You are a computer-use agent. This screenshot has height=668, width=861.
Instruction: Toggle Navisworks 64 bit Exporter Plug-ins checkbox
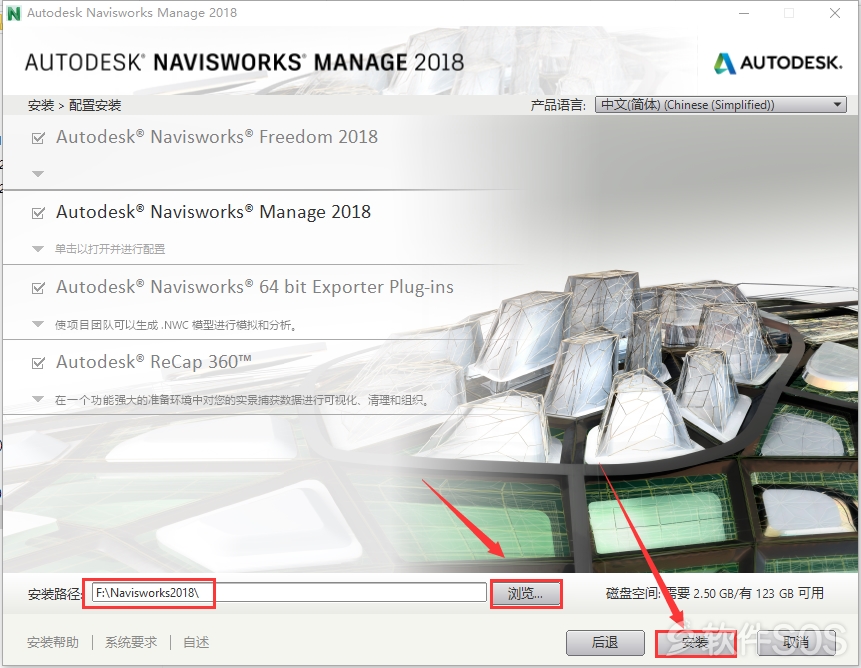(x=38, y=288)
